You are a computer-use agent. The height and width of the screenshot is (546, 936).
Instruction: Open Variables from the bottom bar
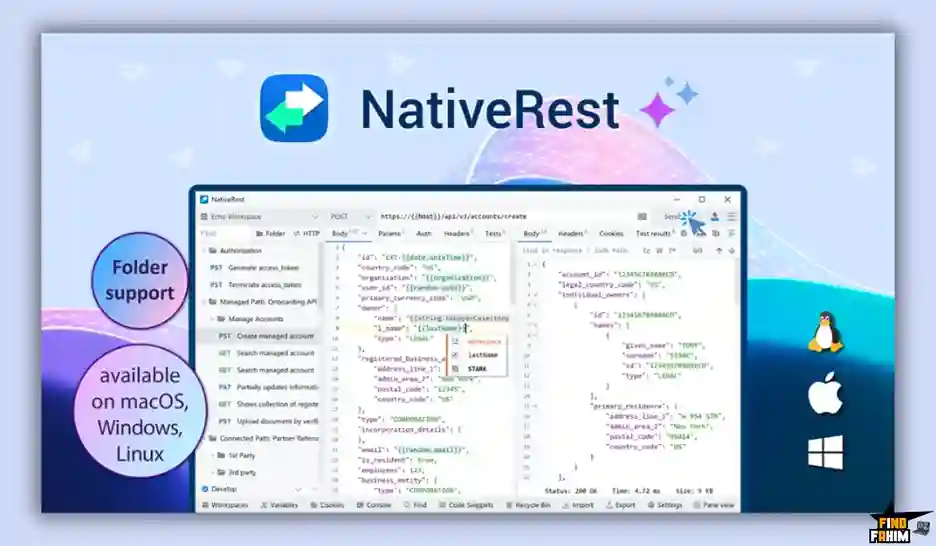(x=279, y=505)
